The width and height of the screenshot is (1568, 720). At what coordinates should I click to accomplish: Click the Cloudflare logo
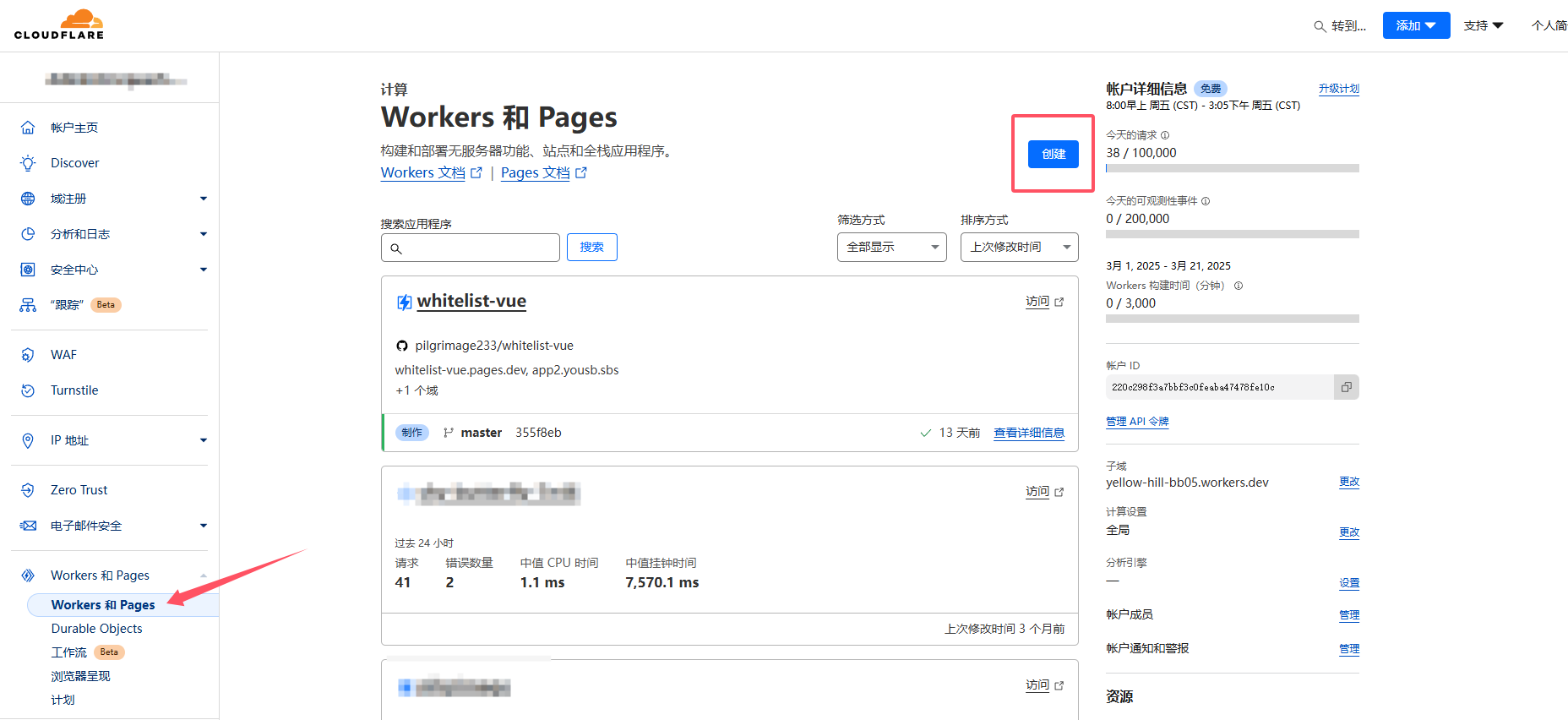click(x=59, y=25)
